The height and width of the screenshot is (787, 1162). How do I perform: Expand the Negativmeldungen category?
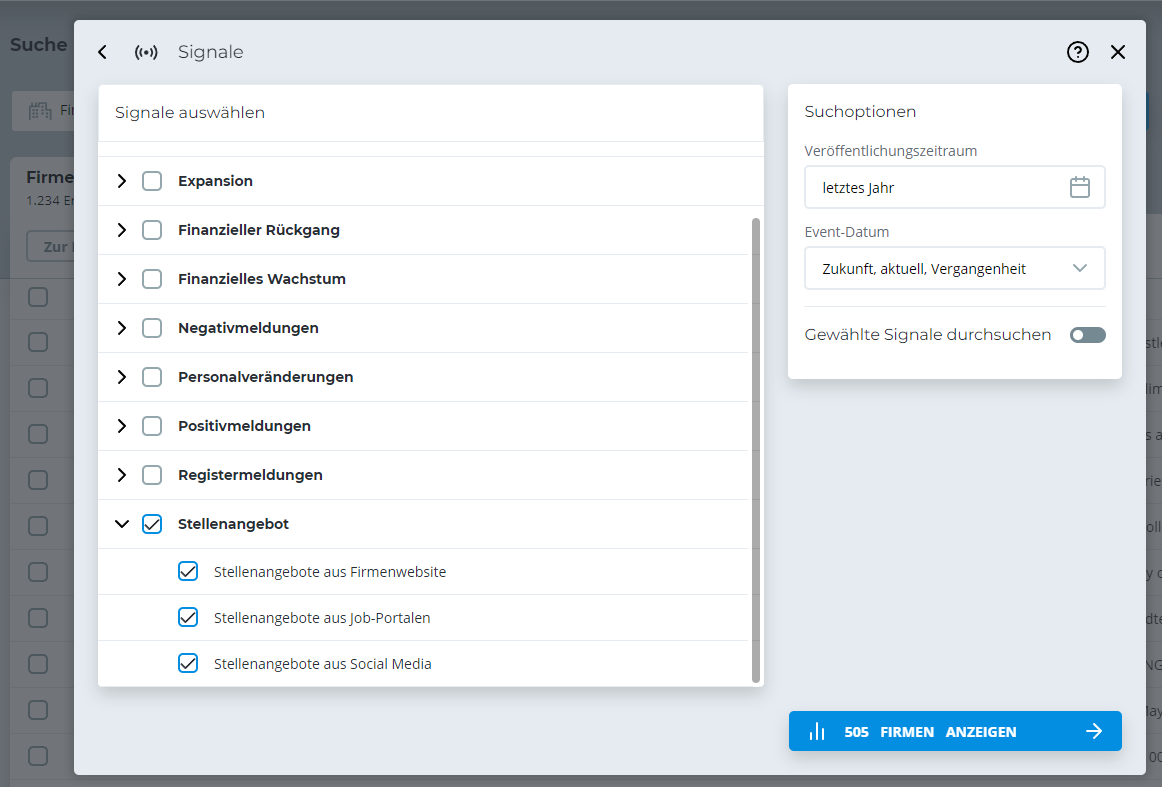122,328
